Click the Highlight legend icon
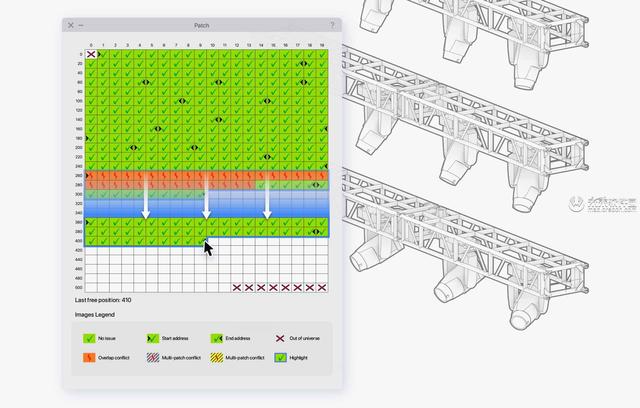 point(280,358)
